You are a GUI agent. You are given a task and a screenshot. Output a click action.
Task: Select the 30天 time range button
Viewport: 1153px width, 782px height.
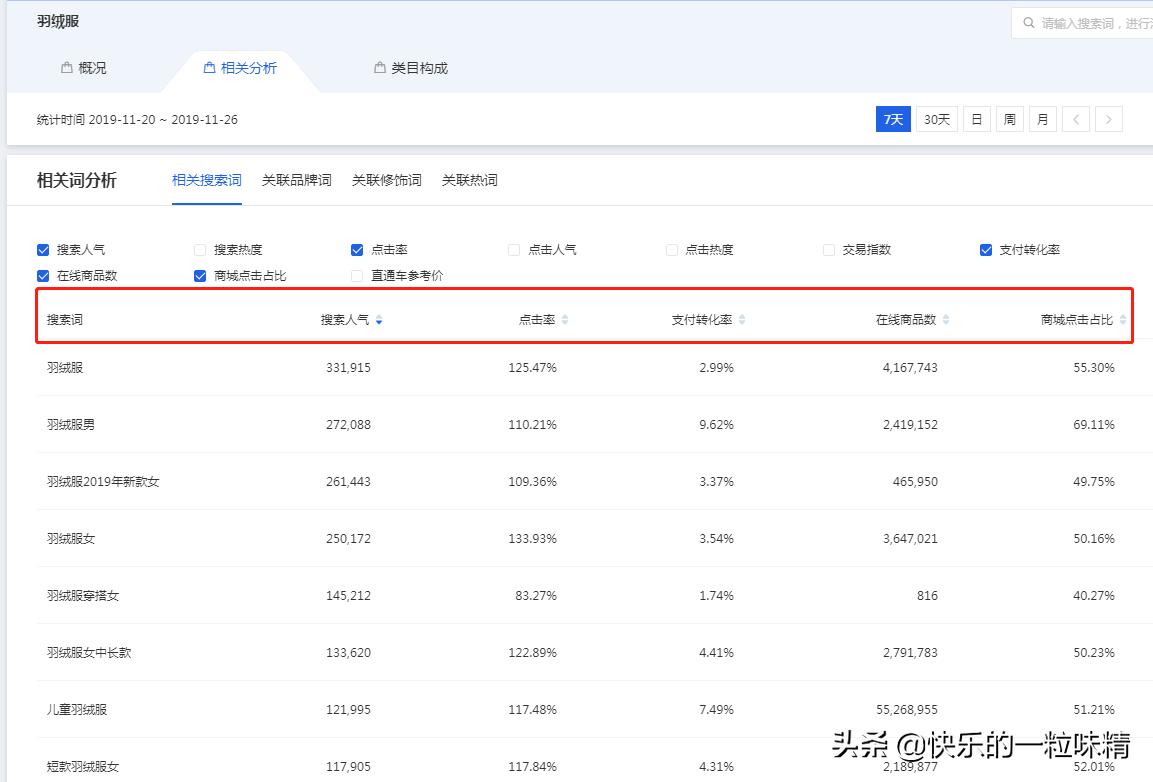(x=936, y=118)
